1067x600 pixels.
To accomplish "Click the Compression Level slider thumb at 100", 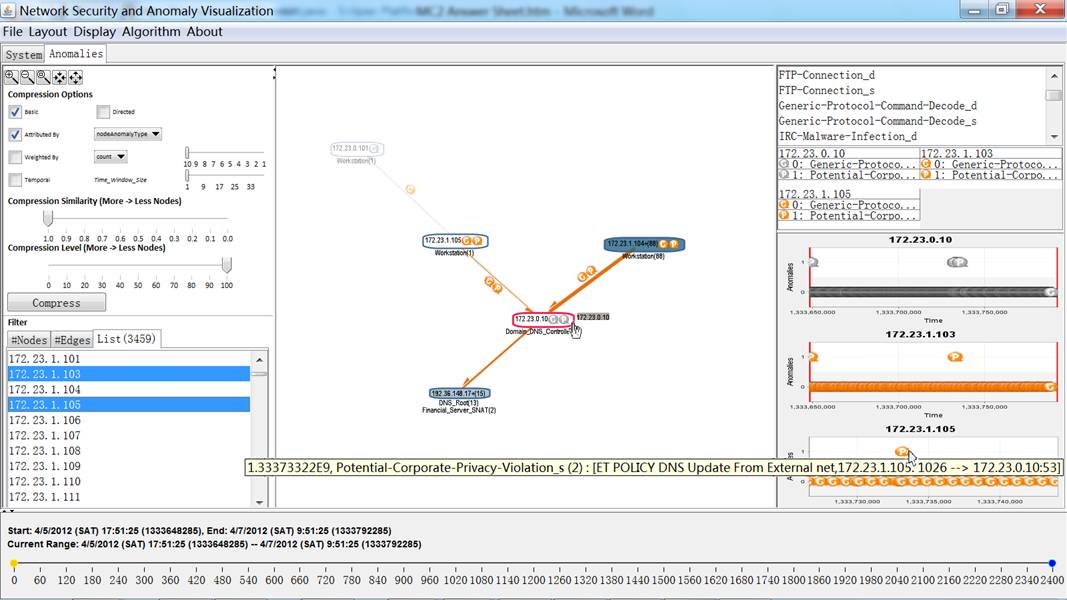I will click(227, 265).
